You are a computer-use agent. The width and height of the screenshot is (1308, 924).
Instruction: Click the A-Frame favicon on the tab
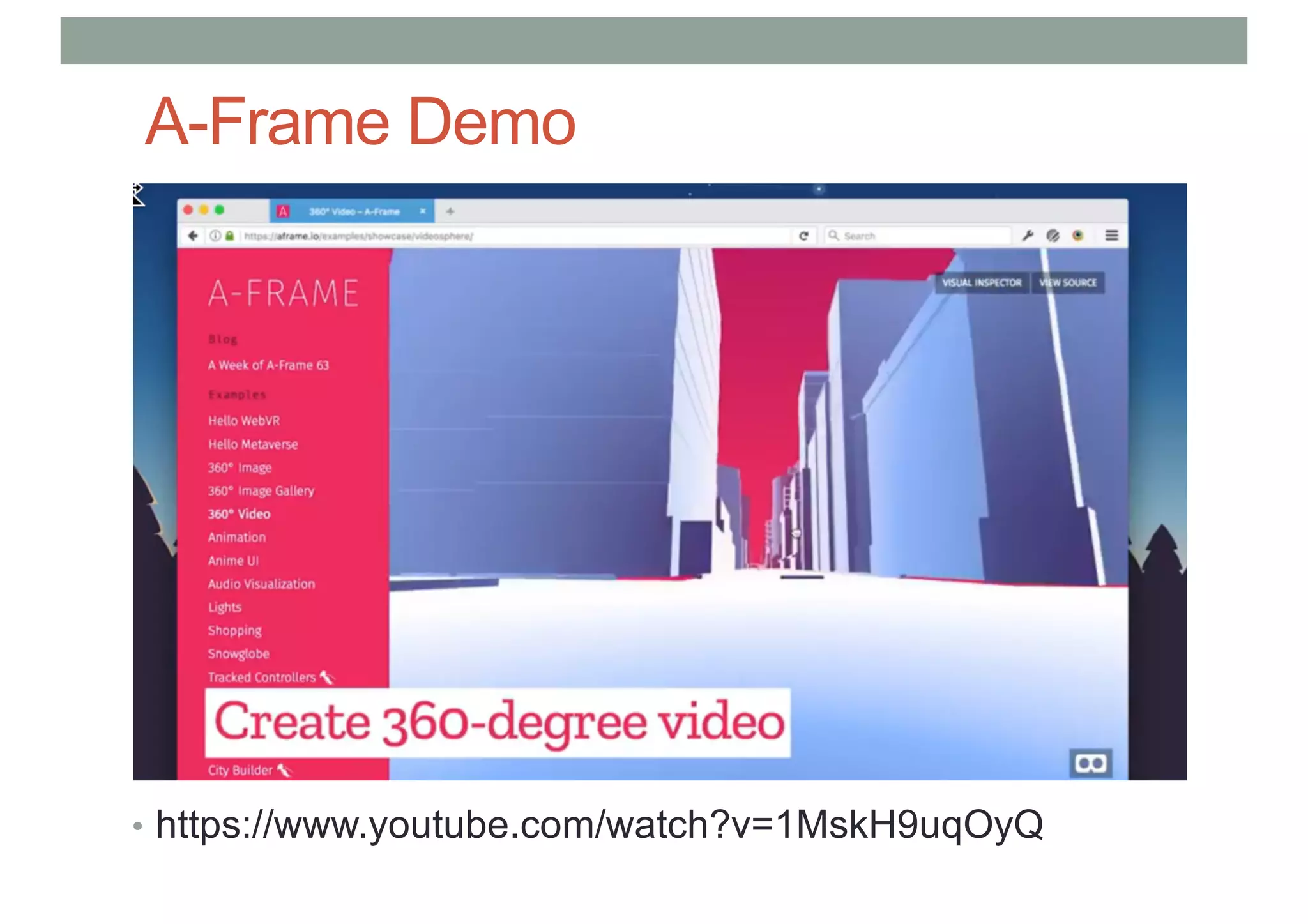pos(283,211)
